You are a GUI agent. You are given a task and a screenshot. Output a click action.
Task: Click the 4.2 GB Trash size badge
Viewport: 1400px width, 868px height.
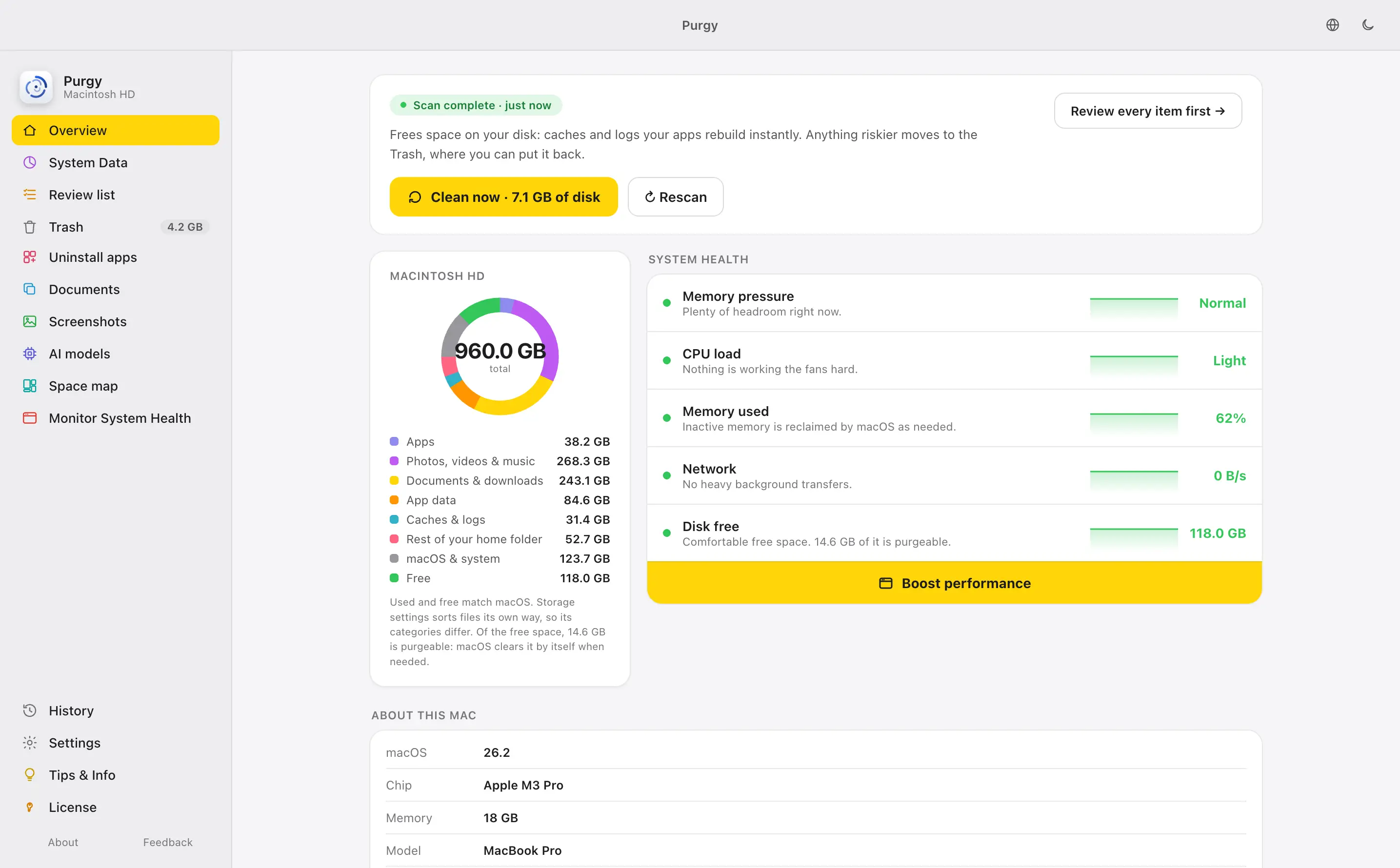pyautogui.click(x=185, y=227)
